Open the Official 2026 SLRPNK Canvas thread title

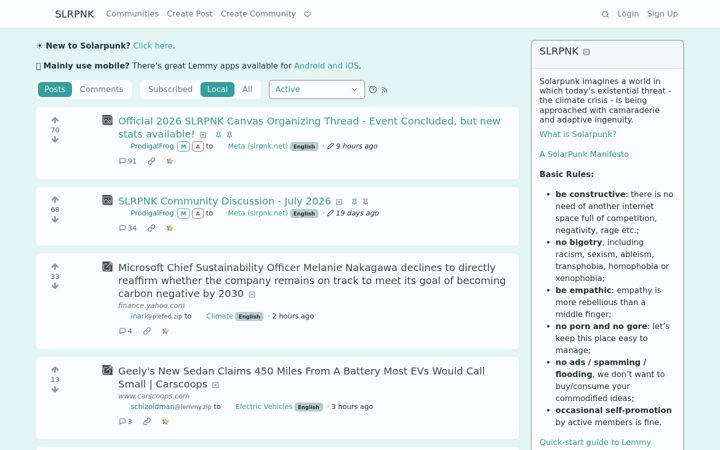point(309,128)
